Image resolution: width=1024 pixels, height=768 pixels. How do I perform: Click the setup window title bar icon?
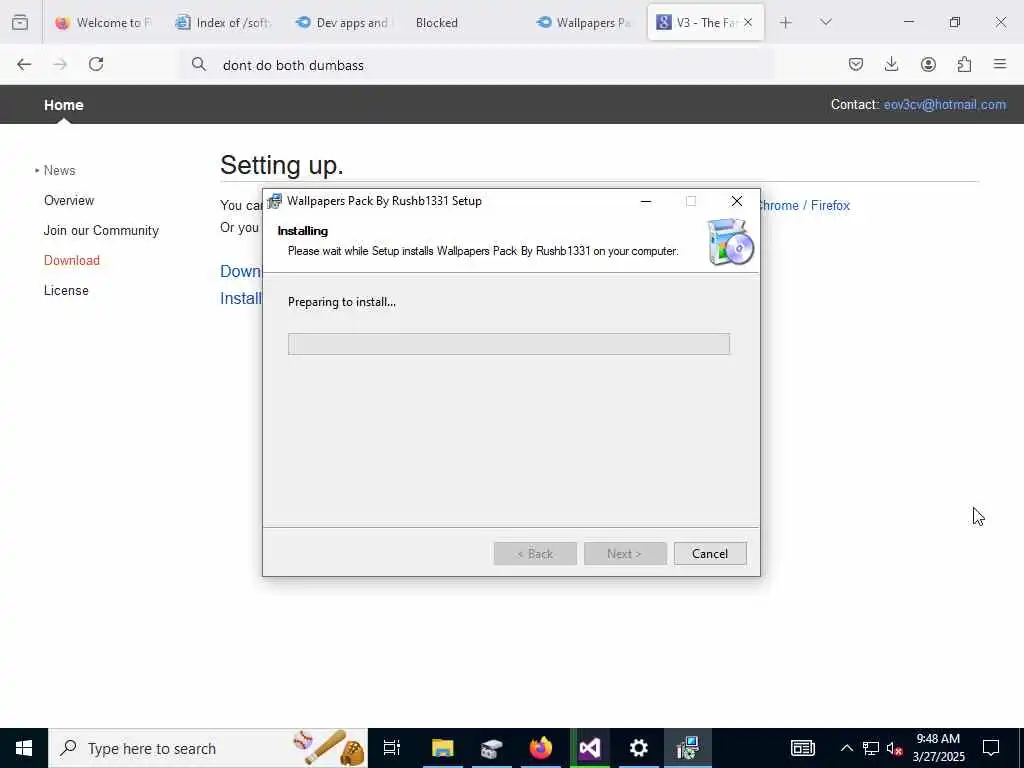tap(274, 201)
